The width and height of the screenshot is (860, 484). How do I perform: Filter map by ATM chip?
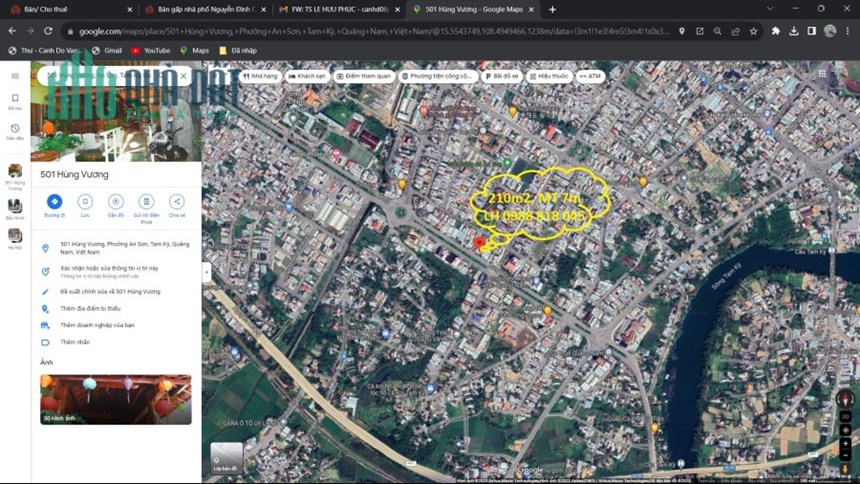[x=590, y=76]
